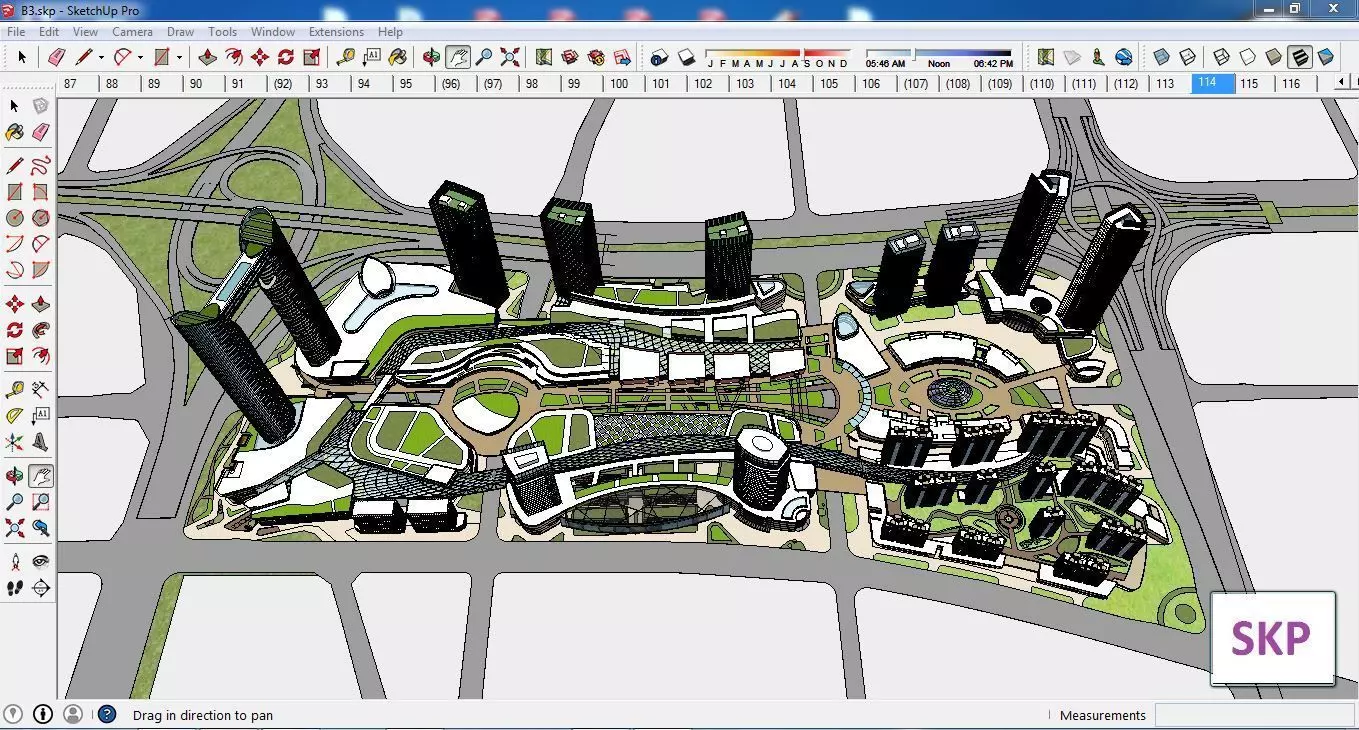Image resolution: width=1359 pixels, height=730 pixels.
Task: Click Preview Model in Google Earth icon
Action: click(x=1124, y=57)
